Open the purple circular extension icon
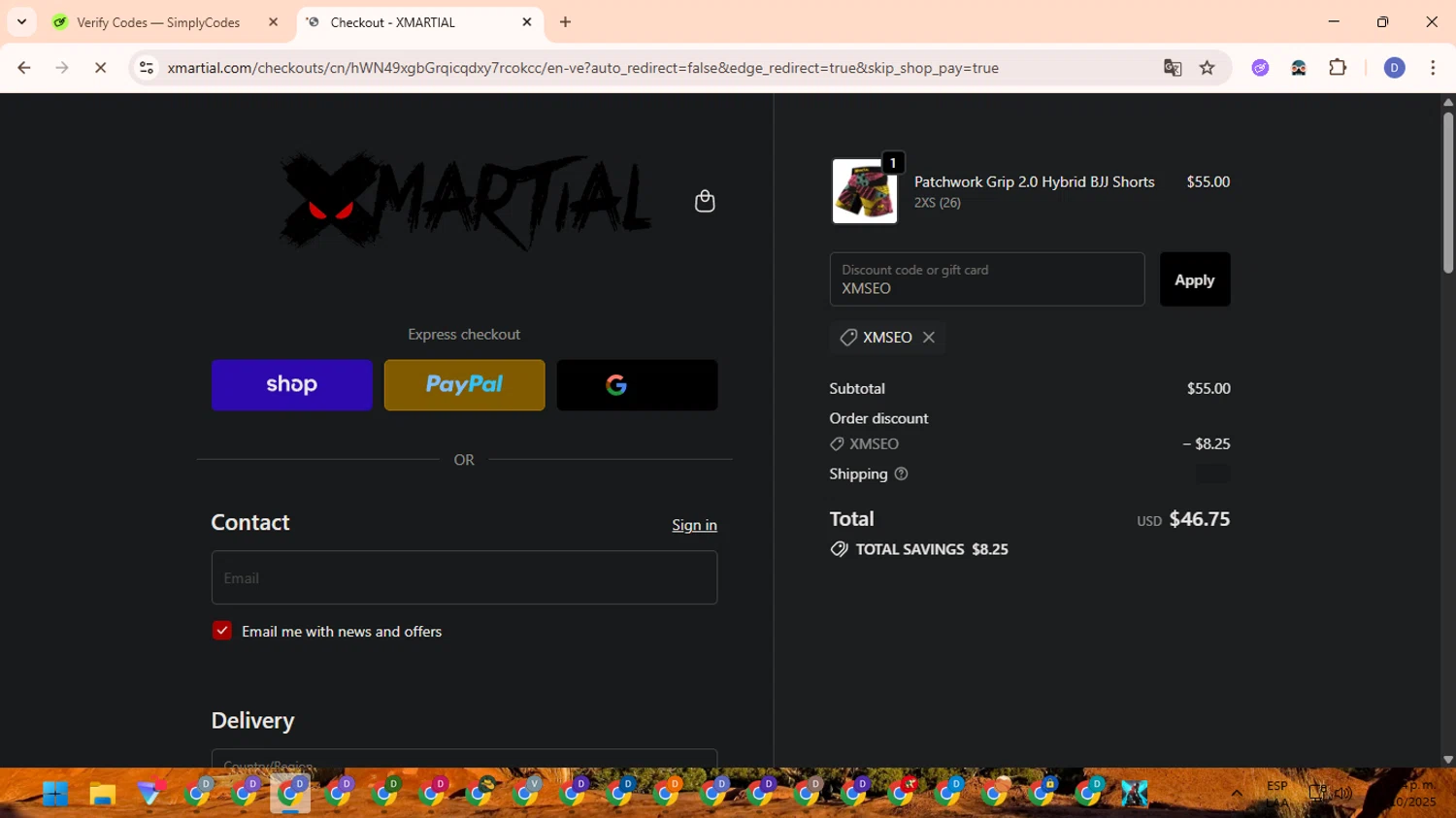 tap(1260, 68)
